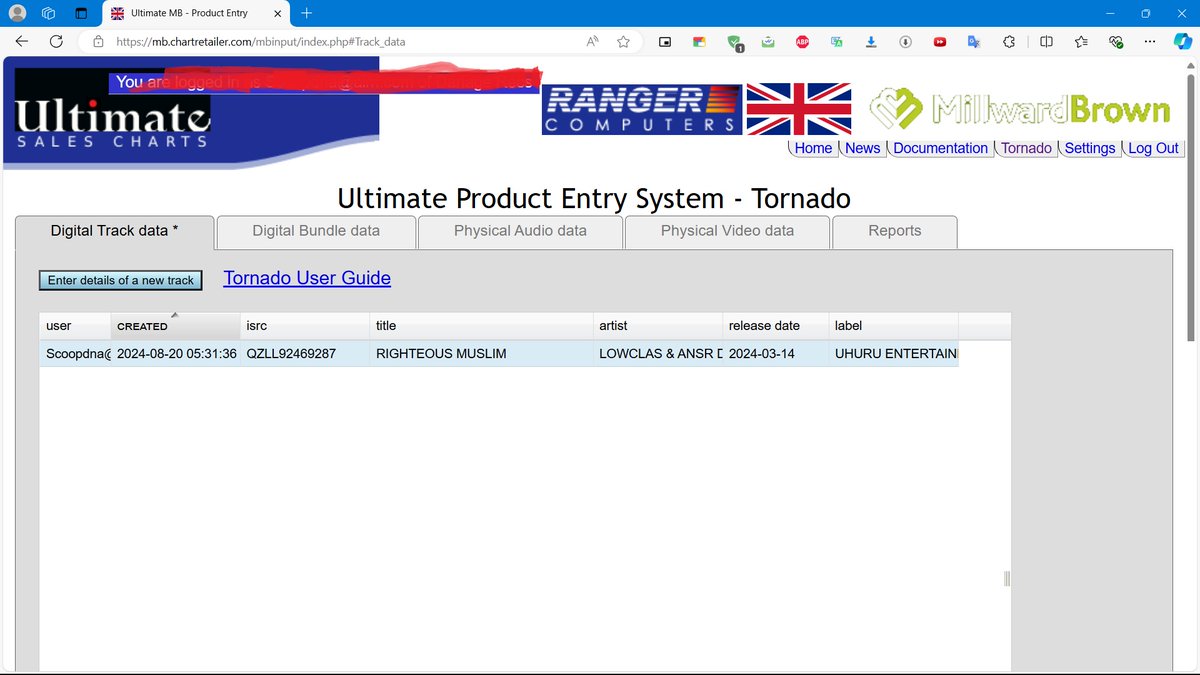Go back using the browser back arrow
Image resolution: width=1200 pixels, height=675 pixels.
pos(22,41)
